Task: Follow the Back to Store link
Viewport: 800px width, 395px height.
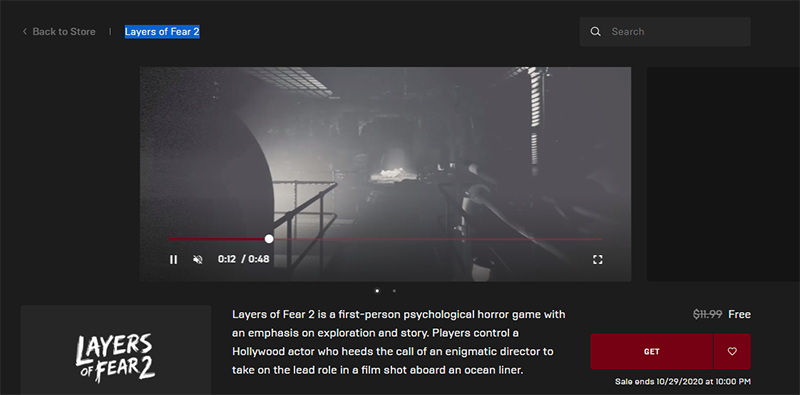Action: point(64,32)
